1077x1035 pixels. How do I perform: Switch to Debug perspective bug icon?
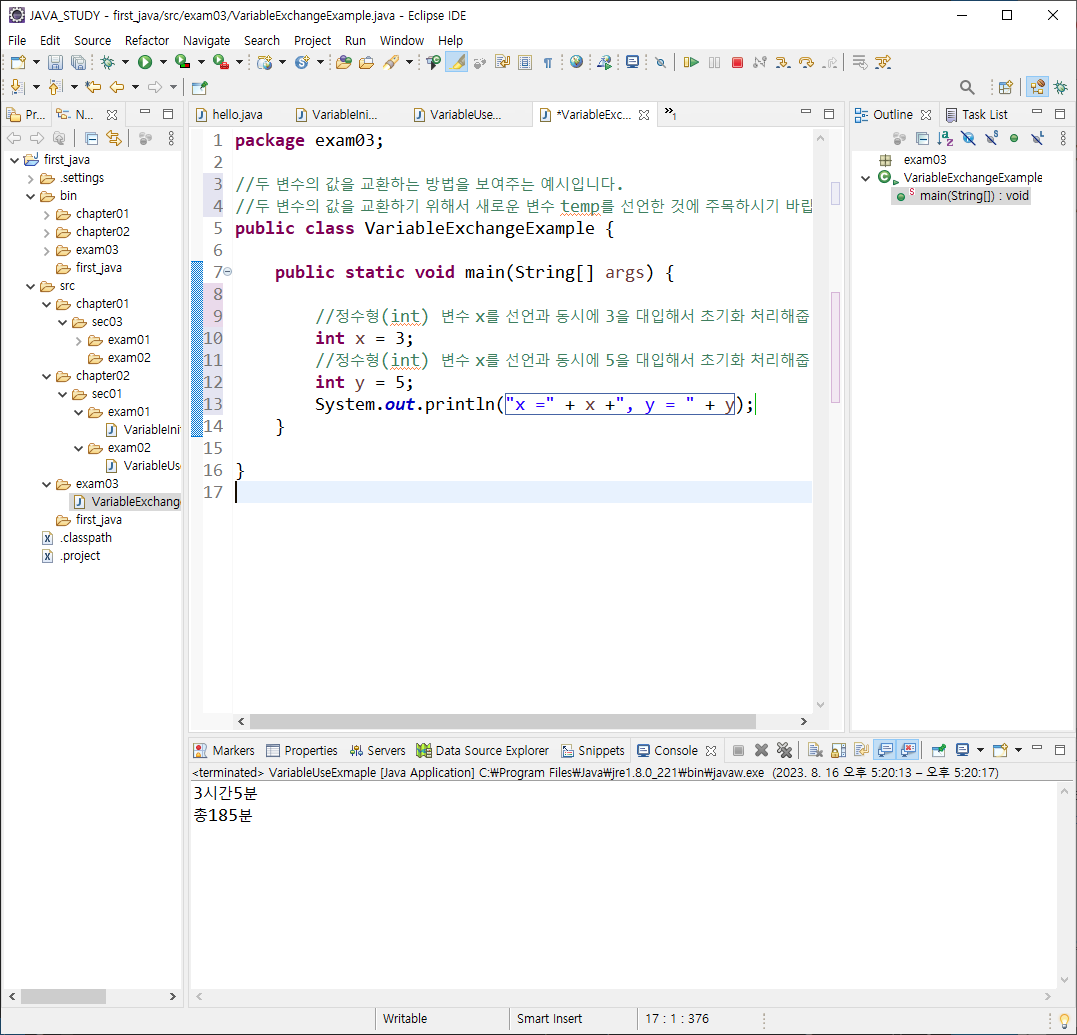point(1061,87)
